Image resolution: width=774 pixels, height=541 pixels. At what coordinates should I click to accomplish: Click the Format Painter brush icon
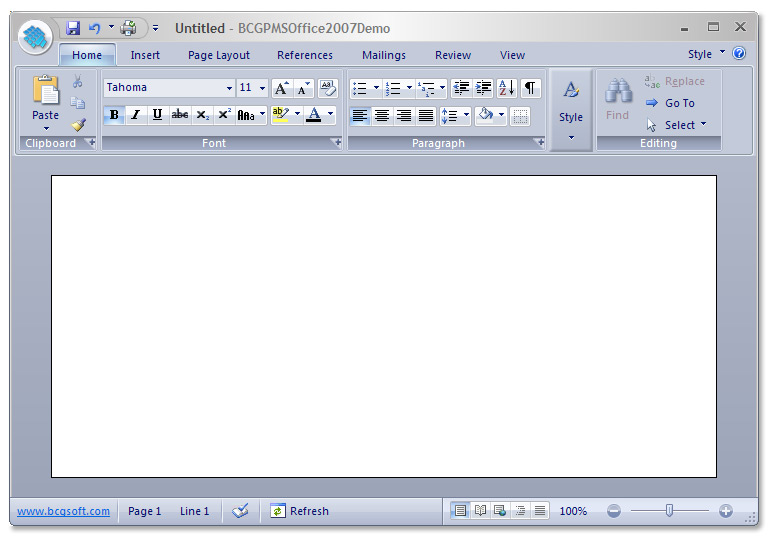tap(78, 125)
